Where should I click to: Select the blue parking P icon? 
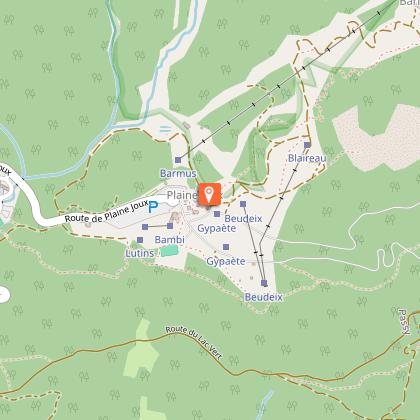153,207
